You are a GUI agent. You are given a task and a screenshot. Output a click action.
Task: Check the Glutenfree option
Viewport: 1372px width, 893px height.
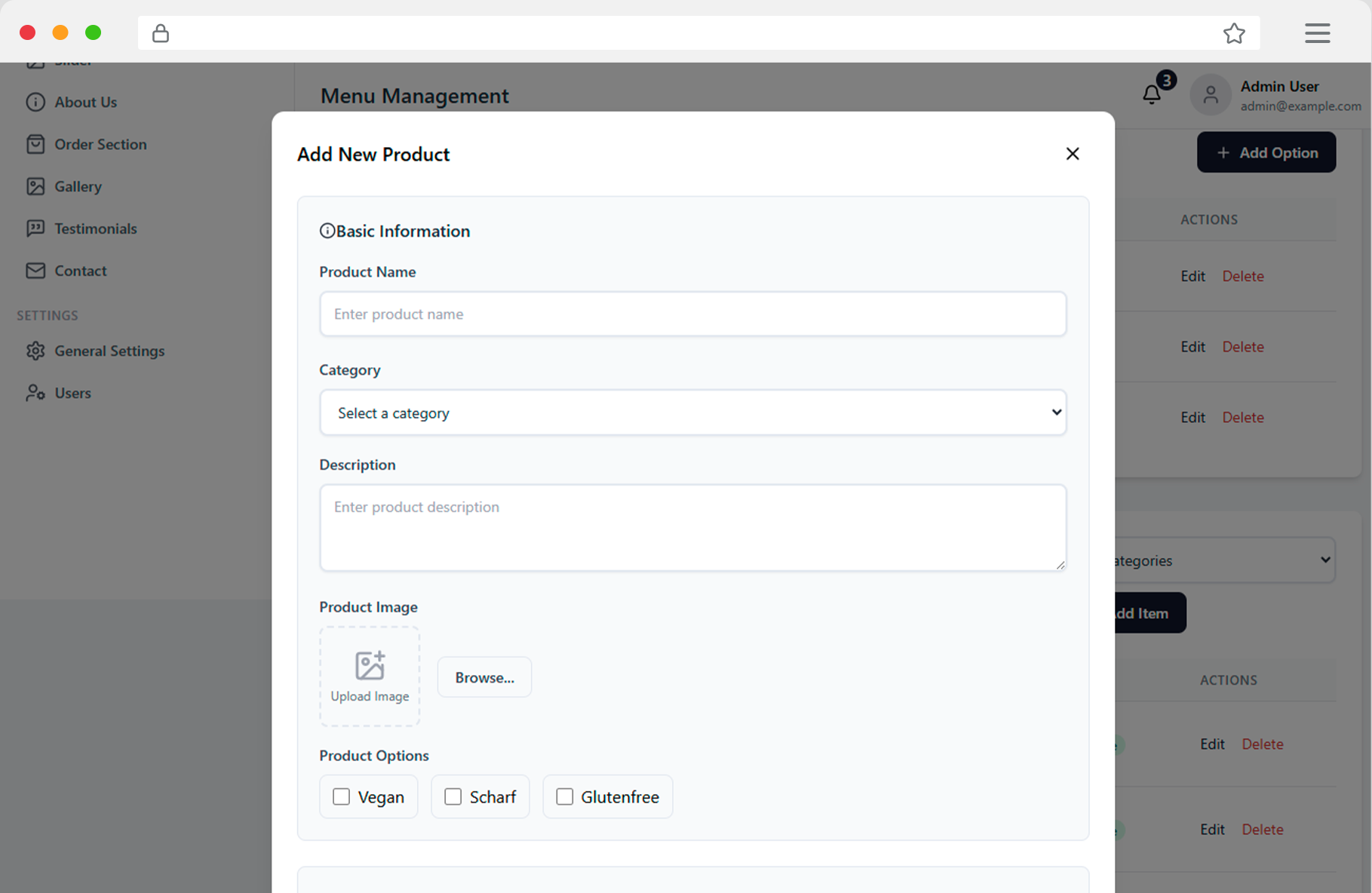point(564,796)
